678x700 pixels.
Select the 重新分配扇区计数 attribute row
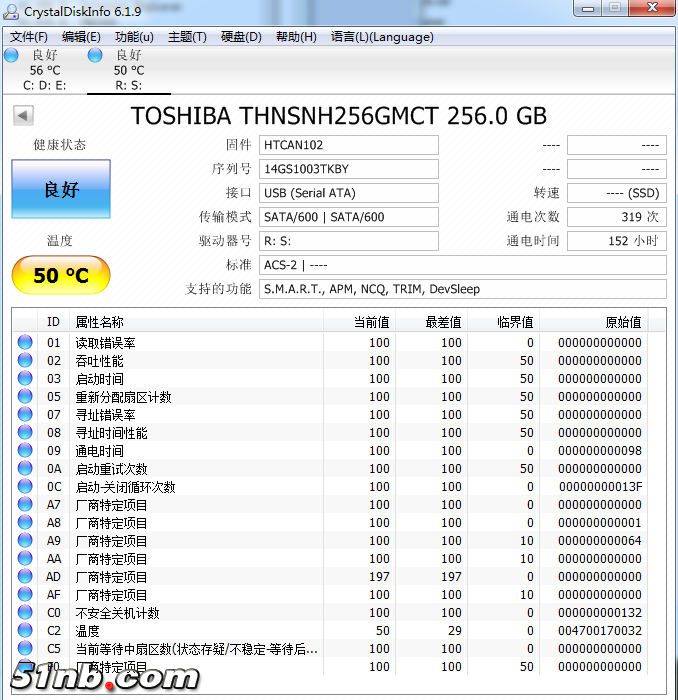(330, 396)
